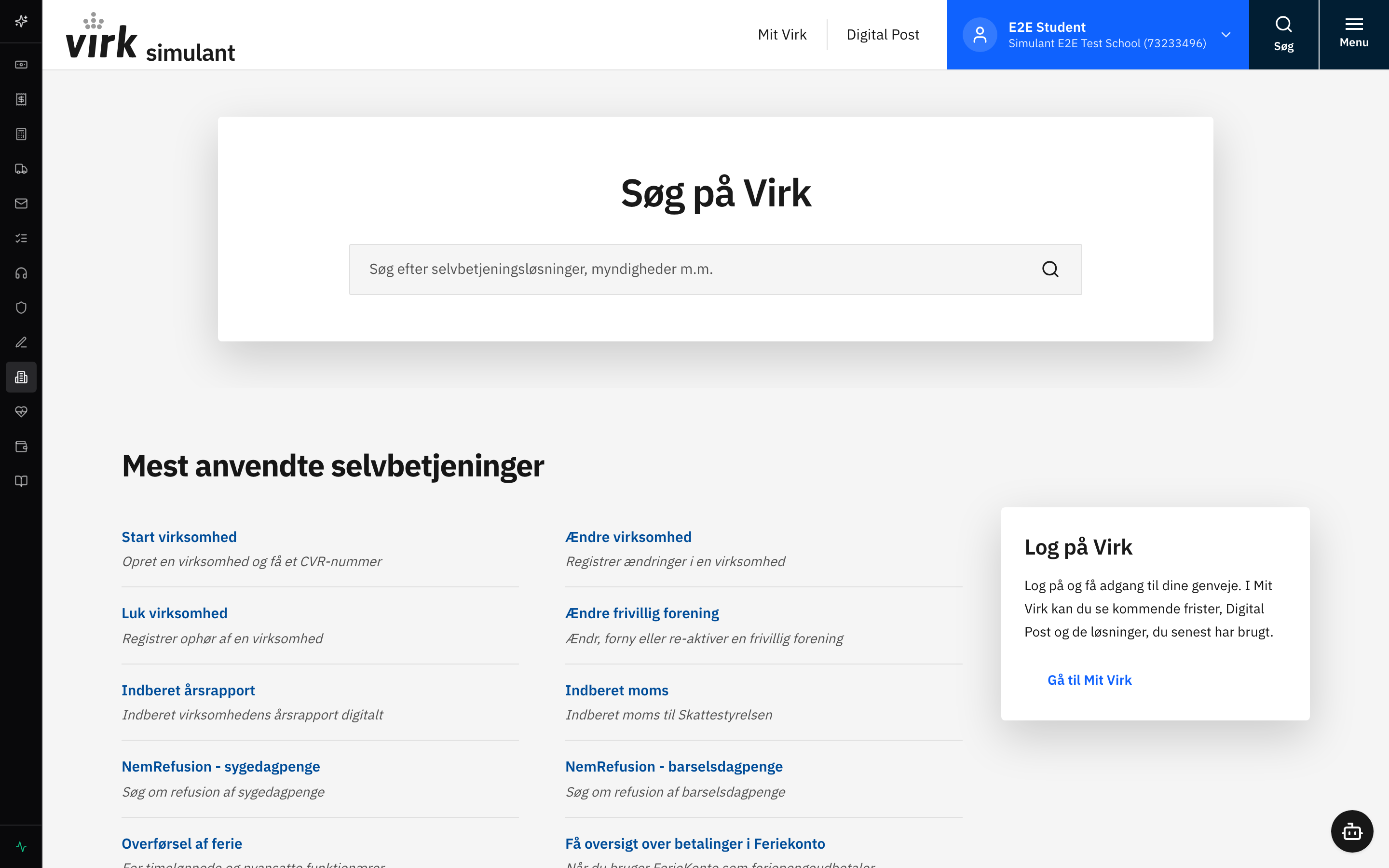Viewport: 1389px width, 868px height.
Task: Select the calculator icon in sidebar
Action: point(21,135)
